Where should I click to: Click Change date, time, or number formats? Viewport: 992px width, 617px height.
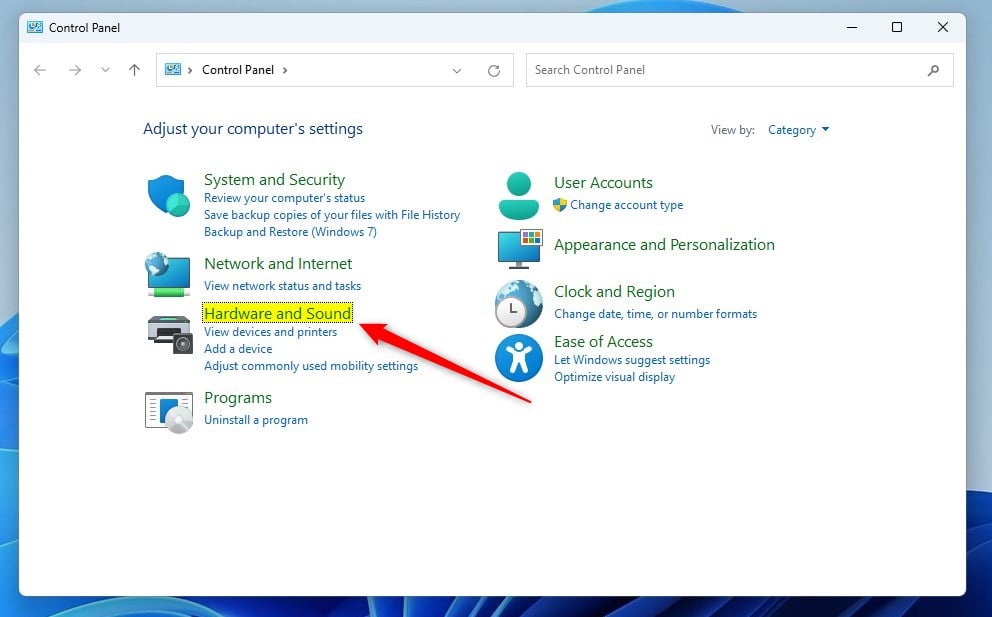point(655,314)
